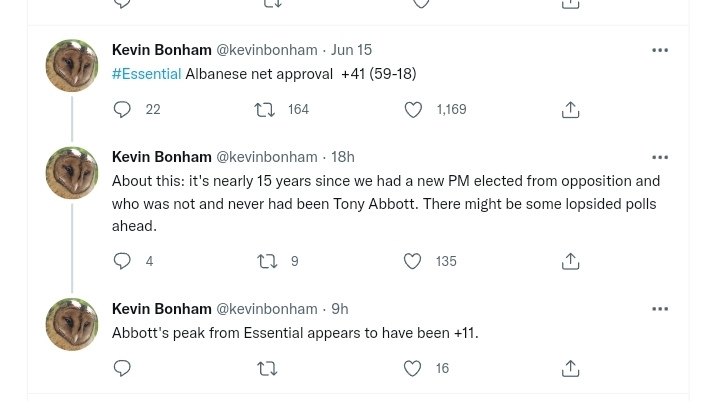This screenshot has width=710, height=401.
Task: Reply to the Abbott's peak tweet
Action: click(123, 369)
